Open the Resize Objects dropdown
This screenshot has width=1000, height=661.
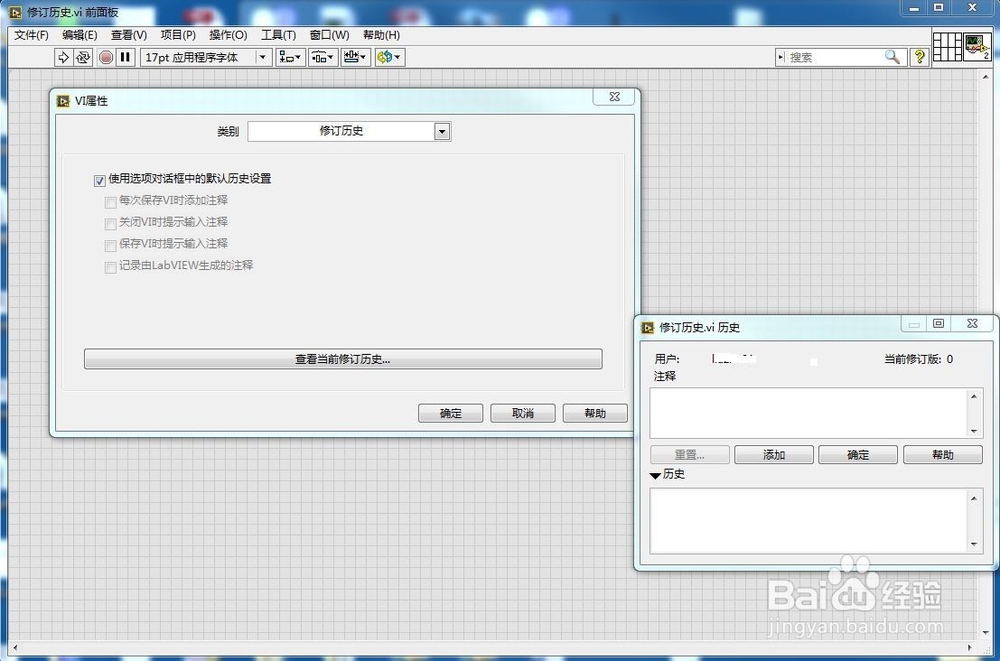(355, 57)
